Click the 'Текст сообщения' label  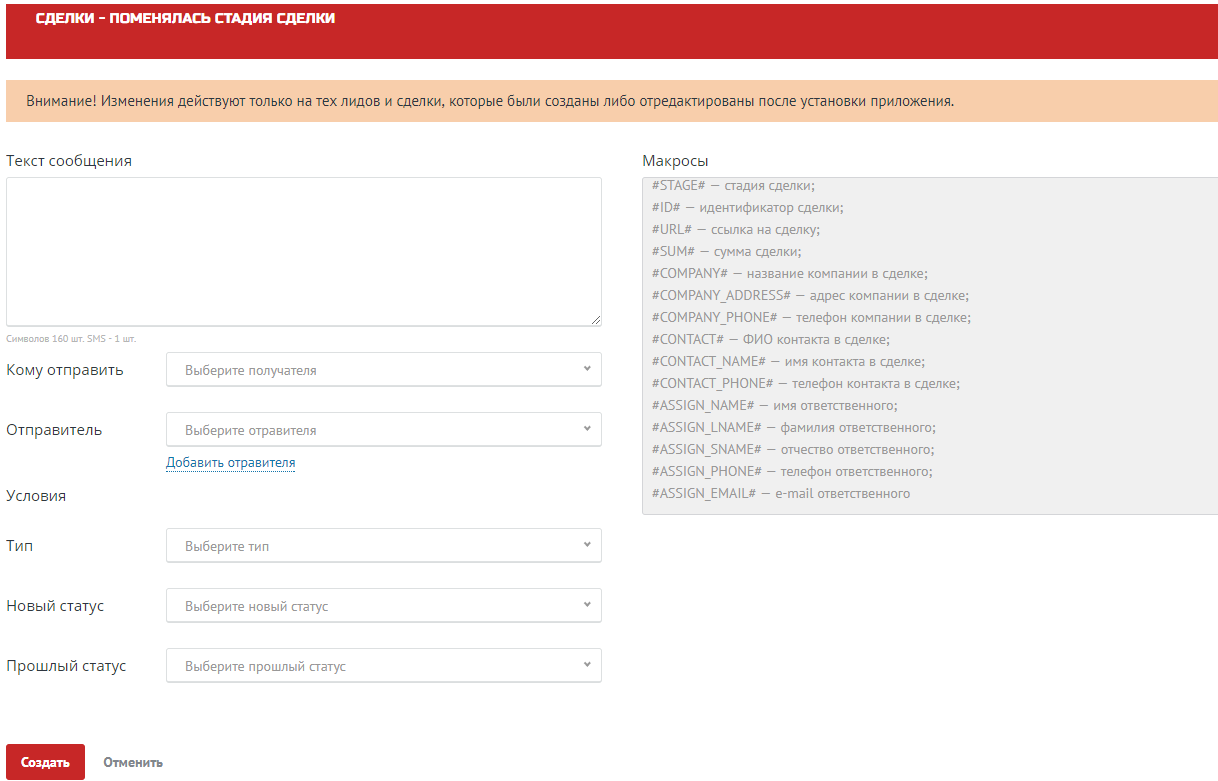(x=69, y=160)
